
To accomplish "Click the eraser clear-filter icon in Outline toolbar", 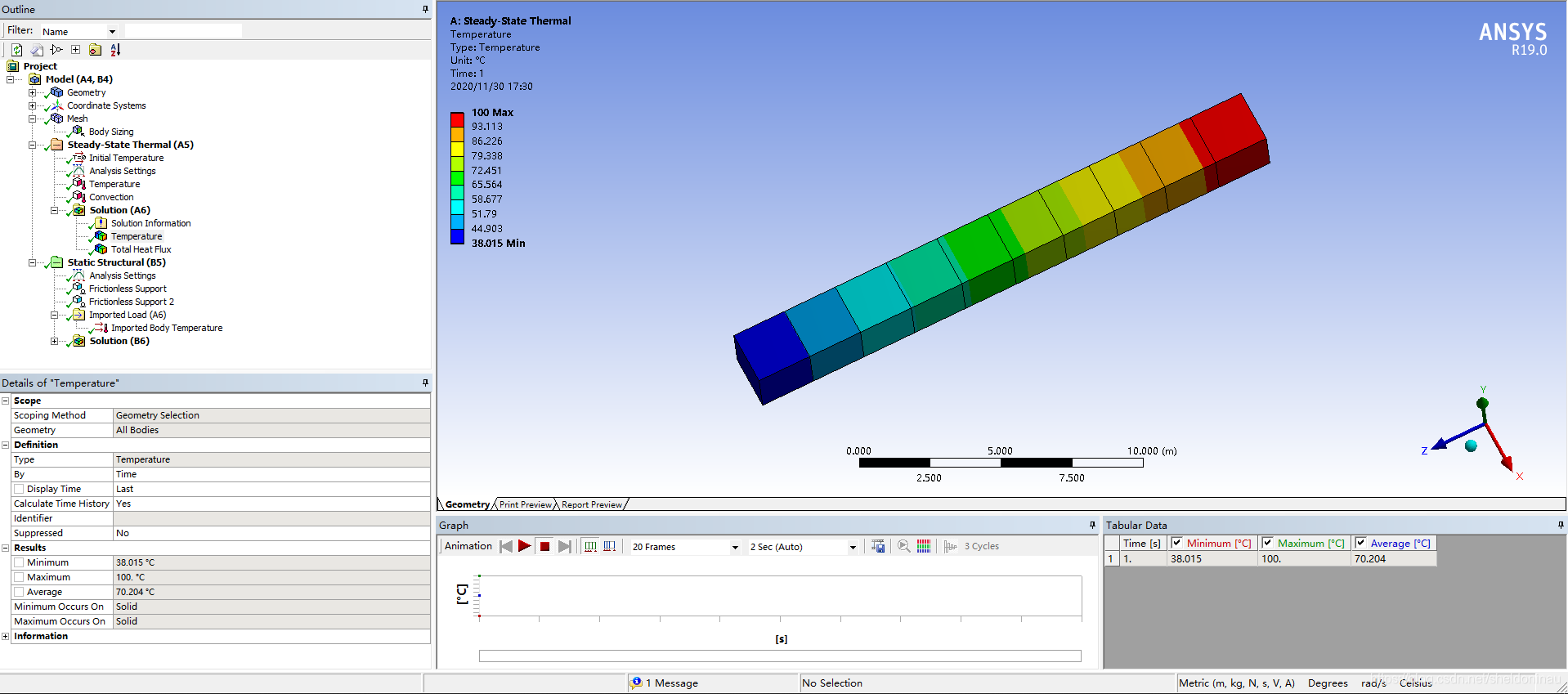I will click(37, 50).
